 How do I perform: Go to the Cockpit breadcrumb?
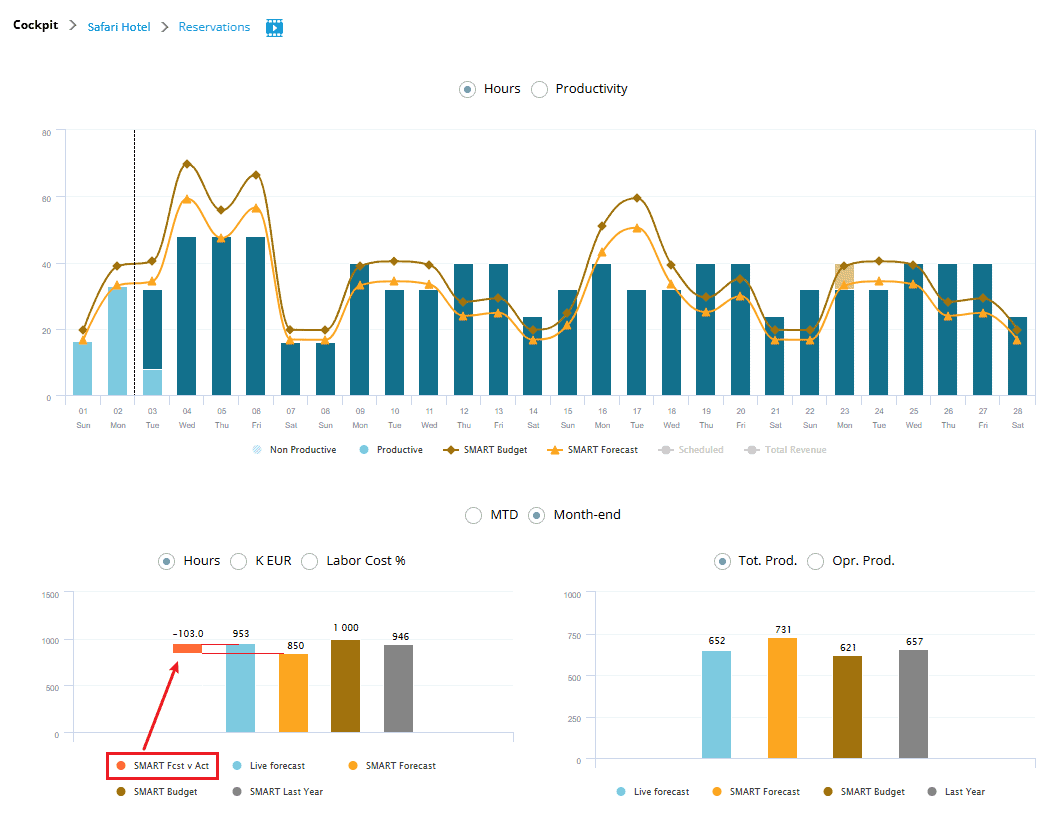(35, 27)
